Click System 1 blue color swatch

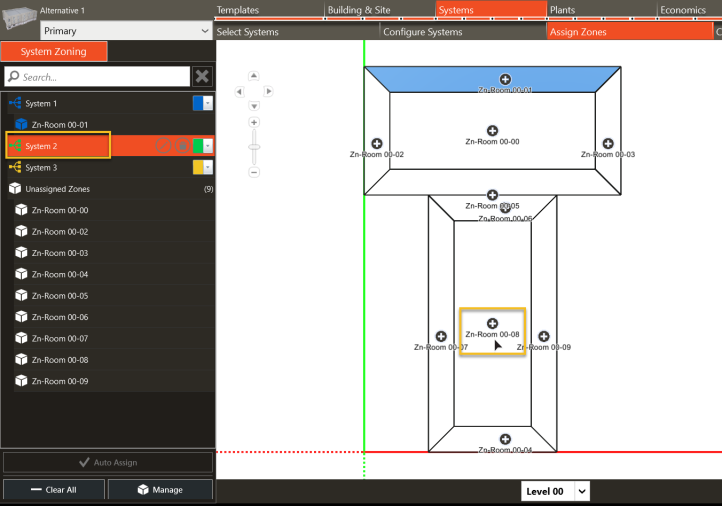pos(198,103)
